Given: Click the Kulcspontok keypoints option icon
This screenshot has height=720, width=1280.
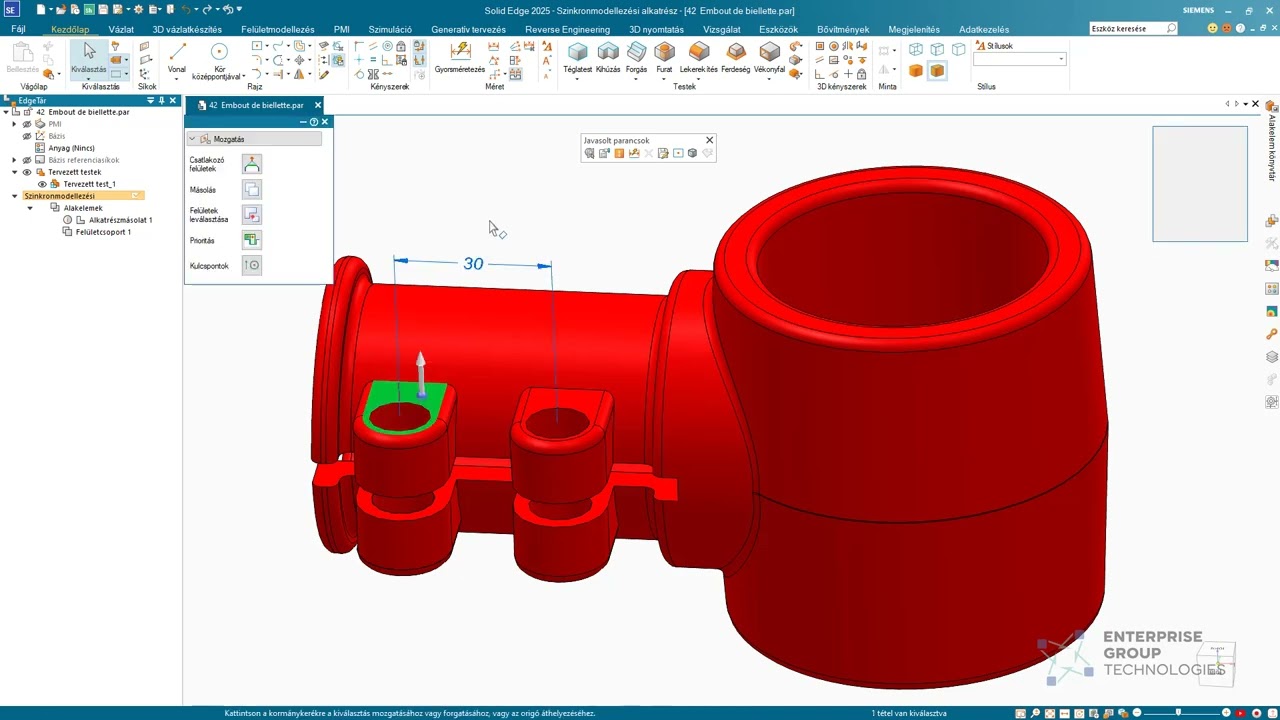Looking at the screenshot, I should tap(252, 265).
